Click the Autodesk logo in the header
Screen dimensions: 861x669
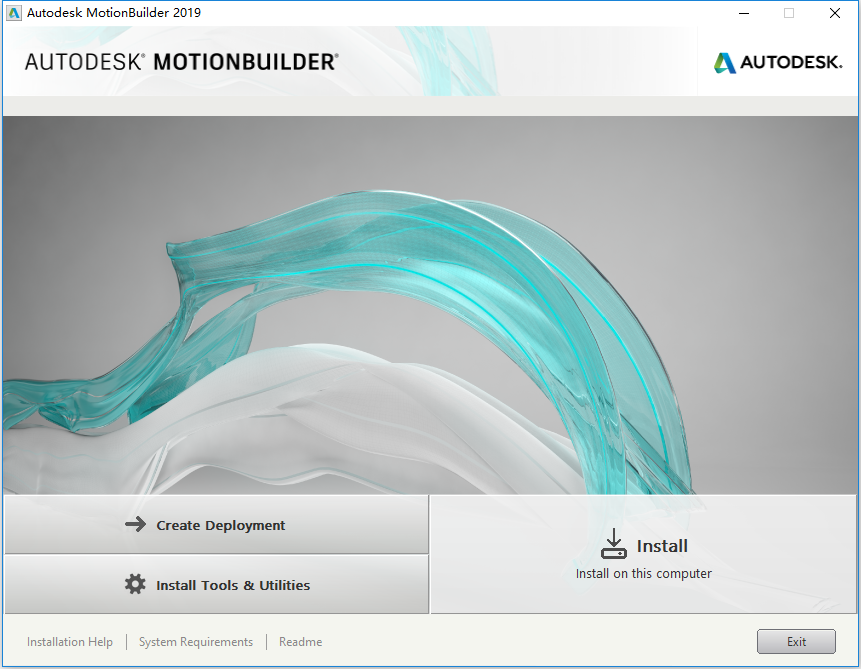[x=778, y=62]
